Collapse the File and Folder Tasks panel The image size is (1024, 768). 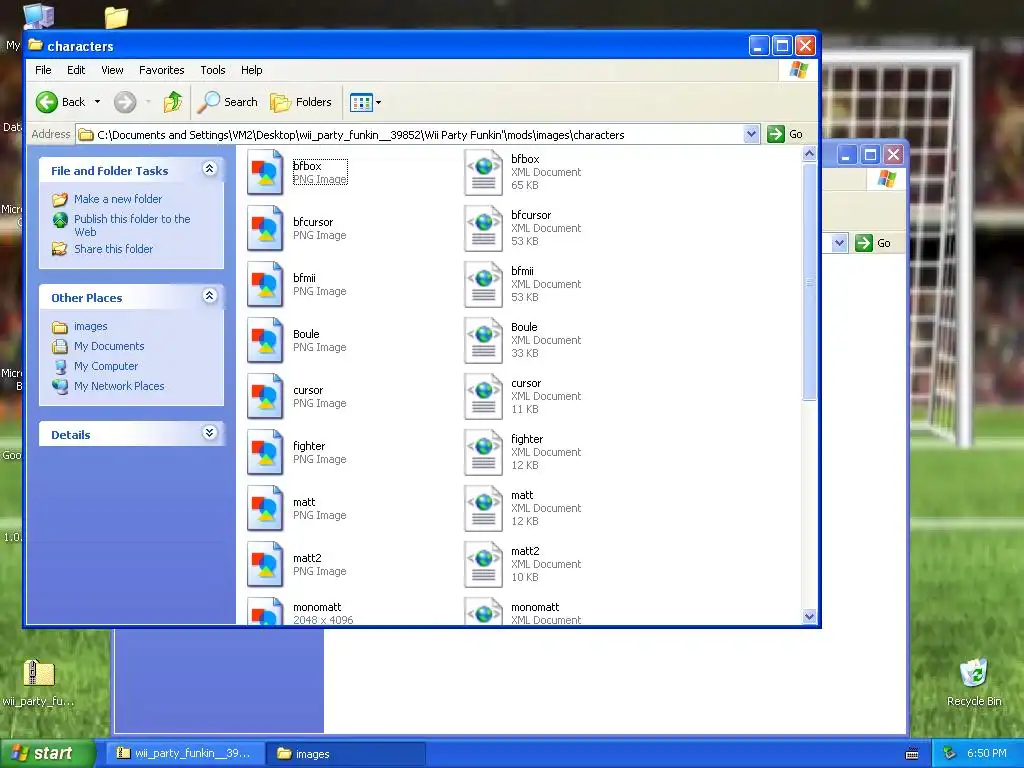pyautogui.click(x=210, y=169)
